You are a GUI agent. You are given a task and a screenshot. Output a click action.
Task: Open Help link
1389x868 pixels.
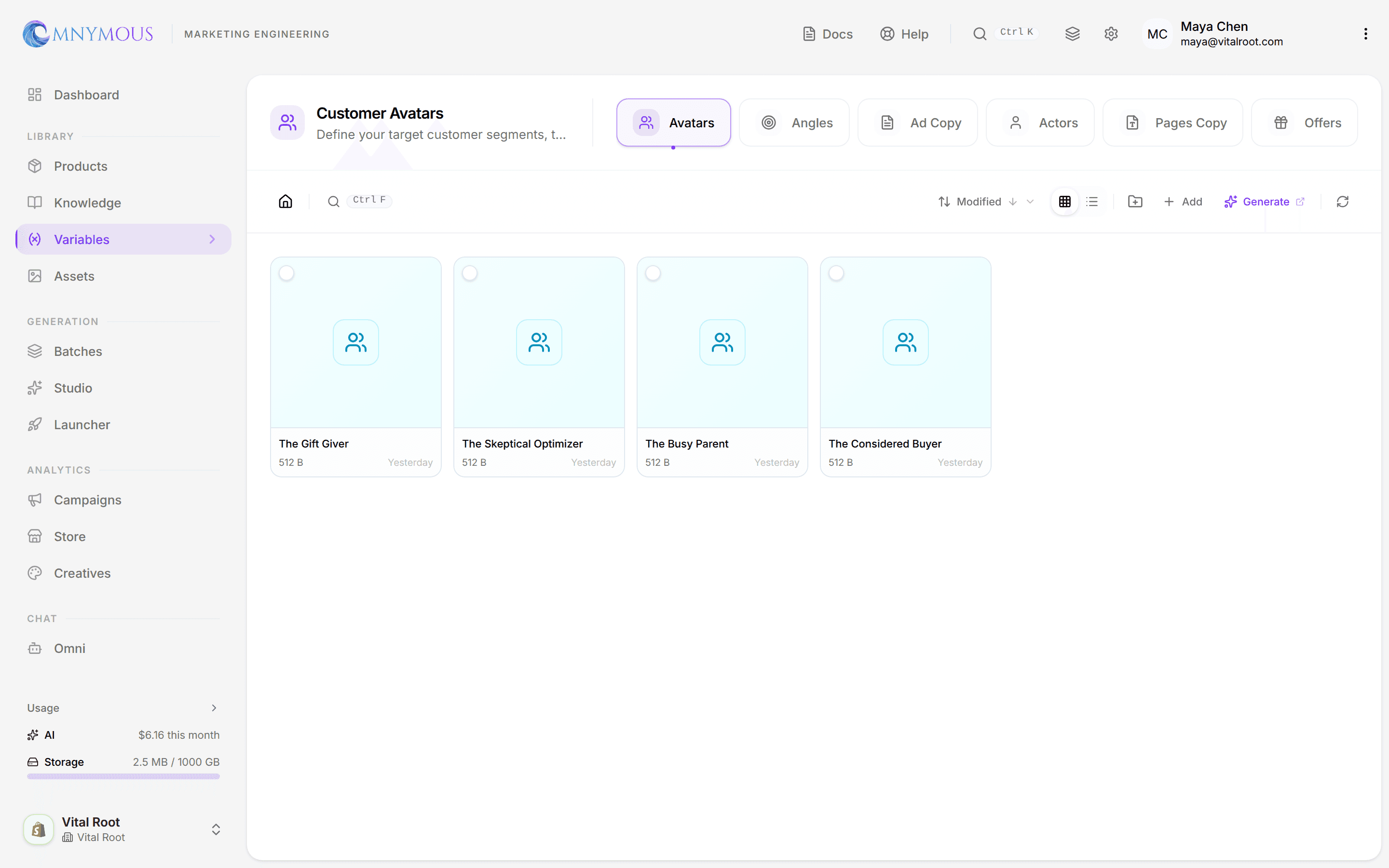point(904,34)
